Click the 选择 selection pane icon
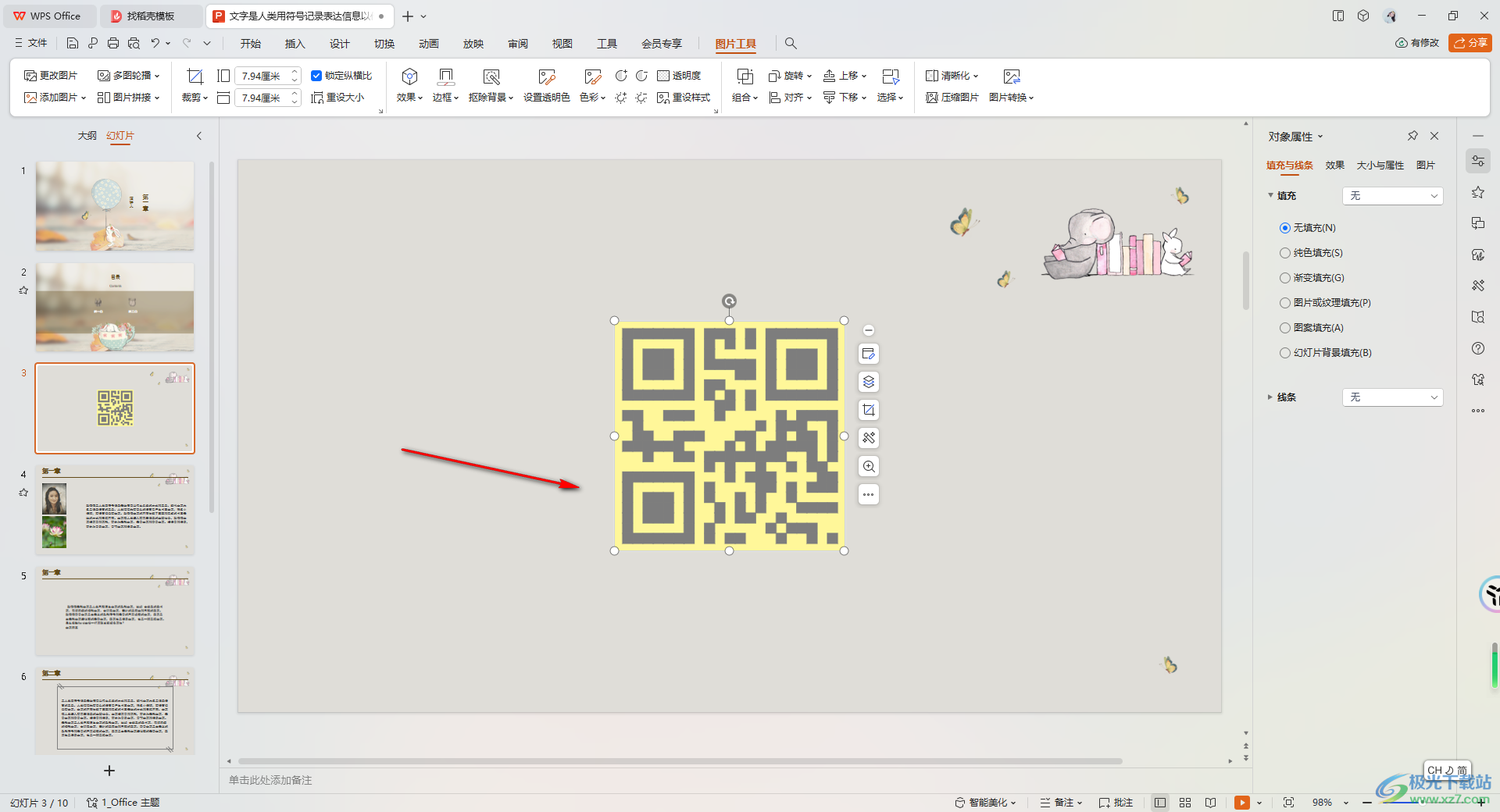The width and height of the screenshot is (1500, 812). (x=890, y=77)
